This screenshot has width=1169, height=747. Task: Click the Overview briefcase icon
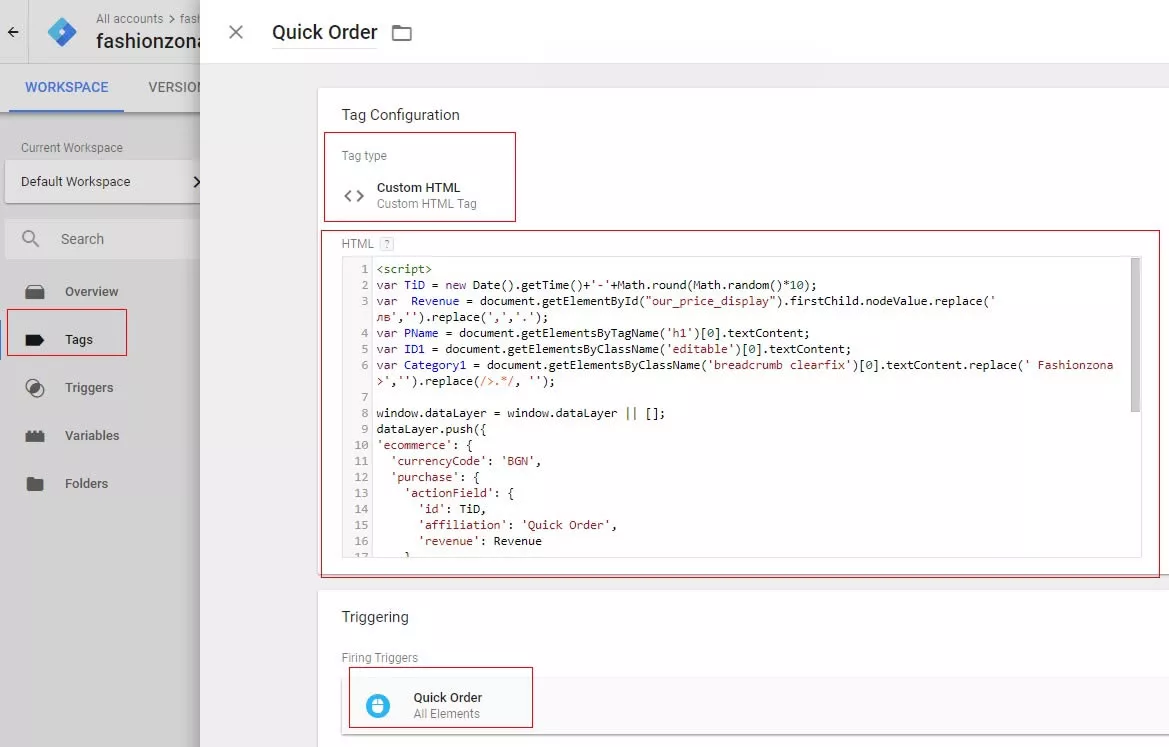coord(35,291)
